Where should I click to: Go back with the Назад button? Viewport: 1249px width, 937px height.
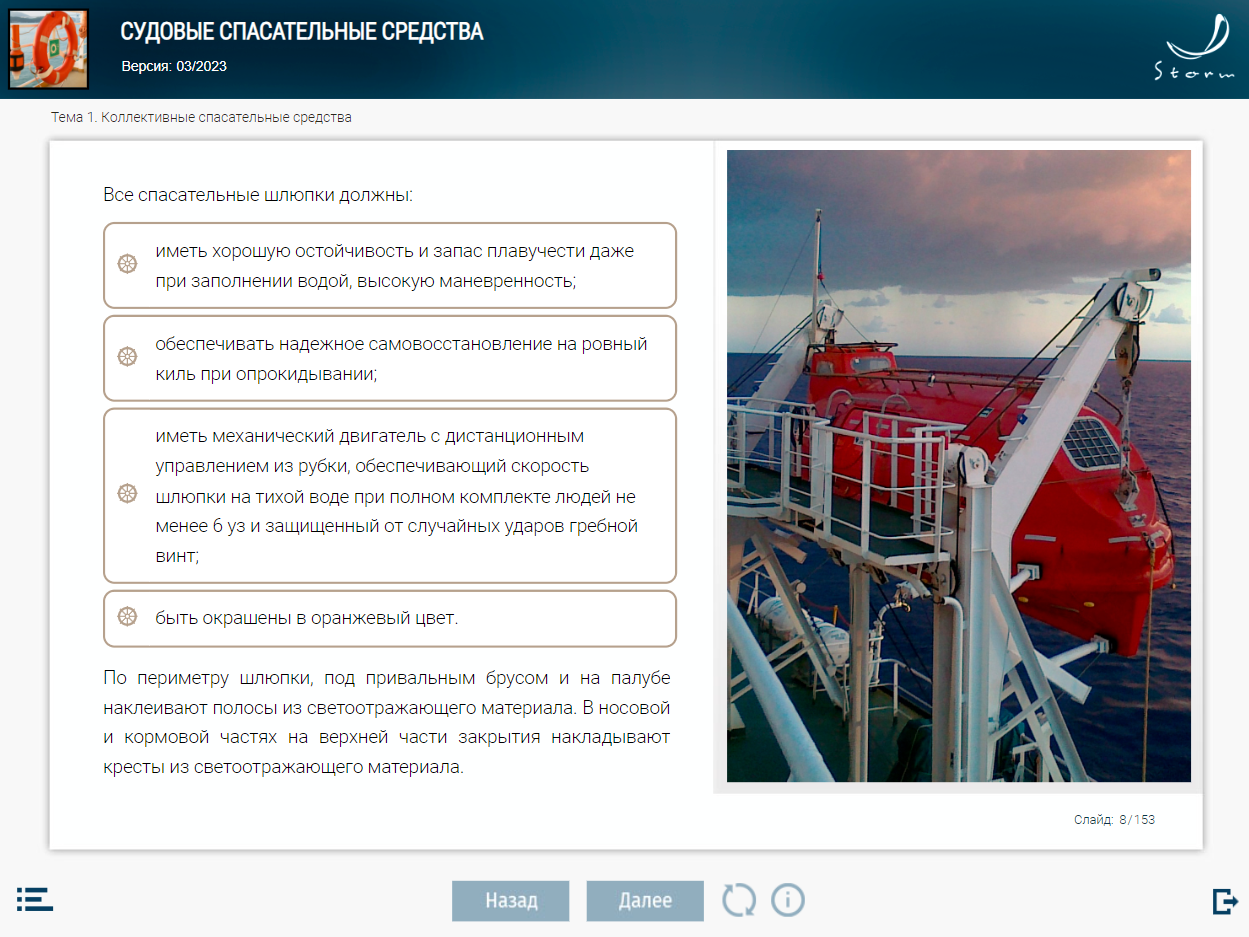tap(511, 901)
